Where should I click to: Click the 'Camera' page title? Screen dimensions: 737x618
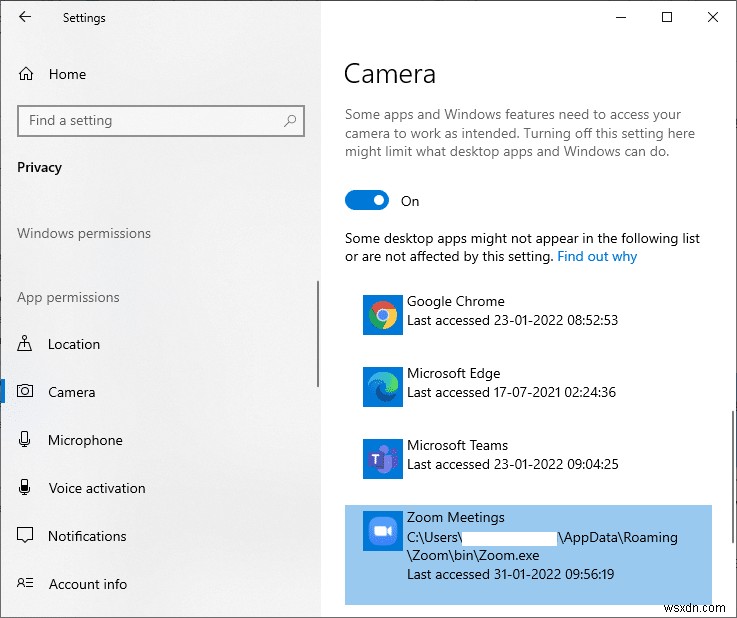390,74
